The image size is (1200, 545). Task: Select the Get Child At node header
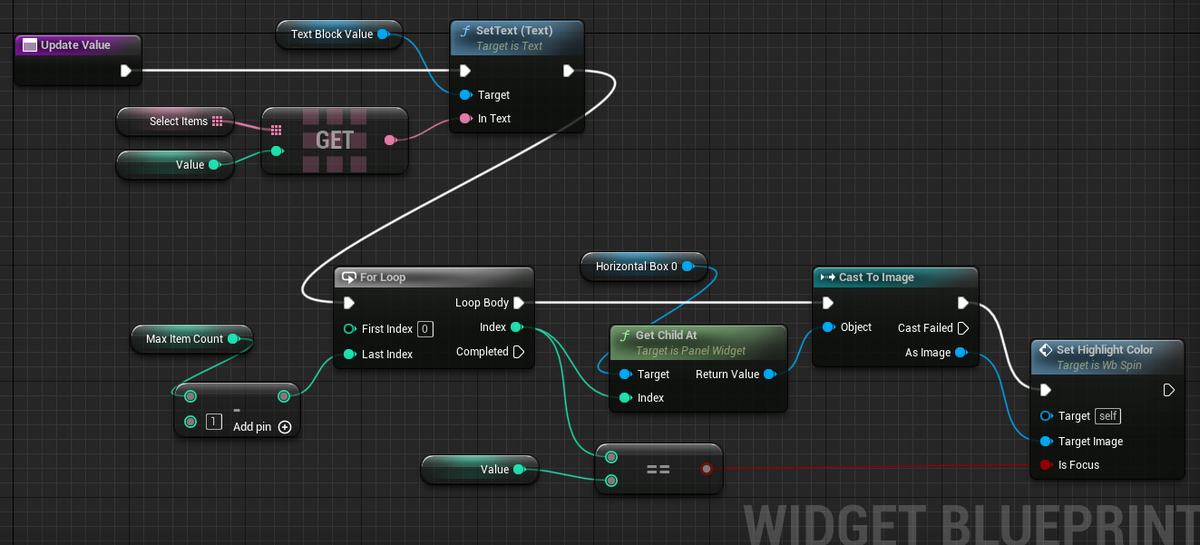(699, 342)
